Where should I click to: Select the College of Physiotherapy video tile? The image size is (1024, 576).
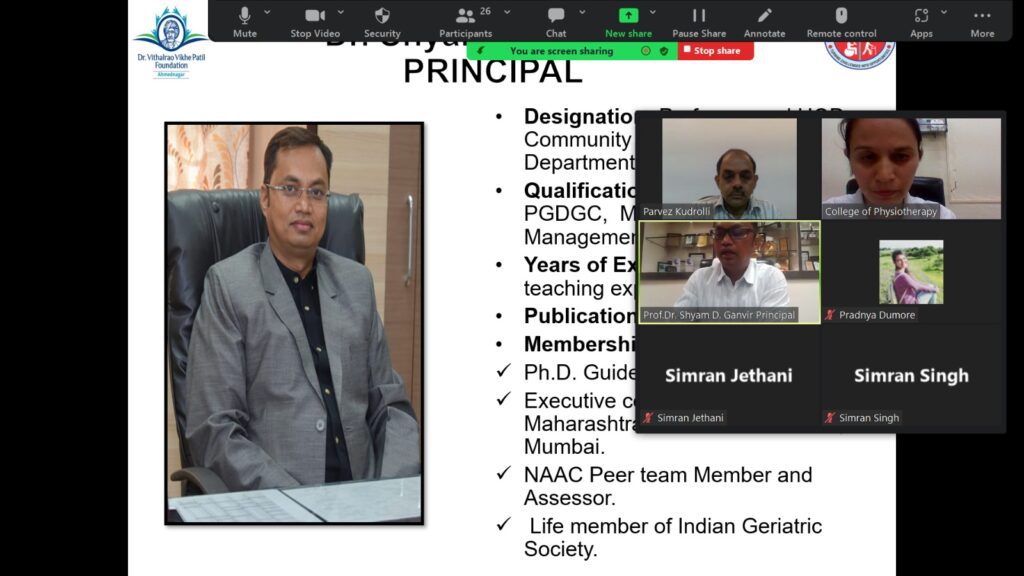tap(911, 168)
